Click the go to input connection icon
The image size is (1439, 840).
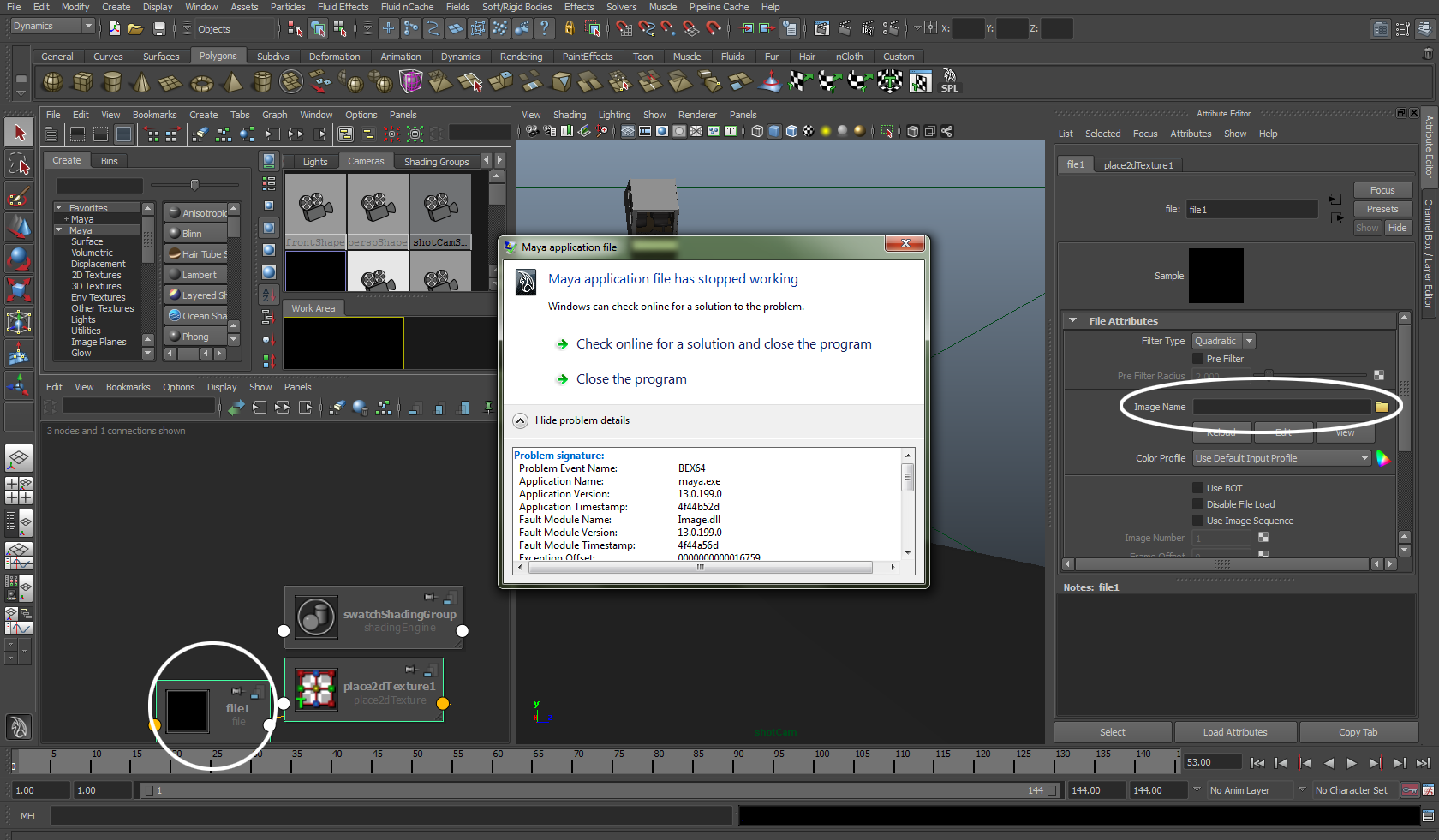1335,200
